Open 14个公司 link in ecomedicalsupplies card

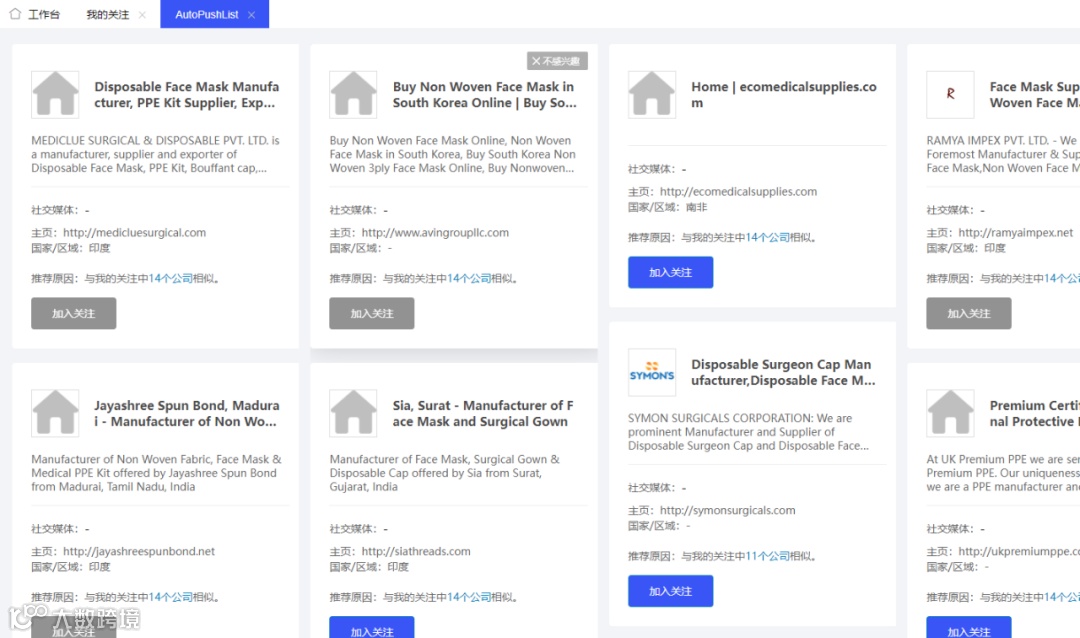click(767, 237)
